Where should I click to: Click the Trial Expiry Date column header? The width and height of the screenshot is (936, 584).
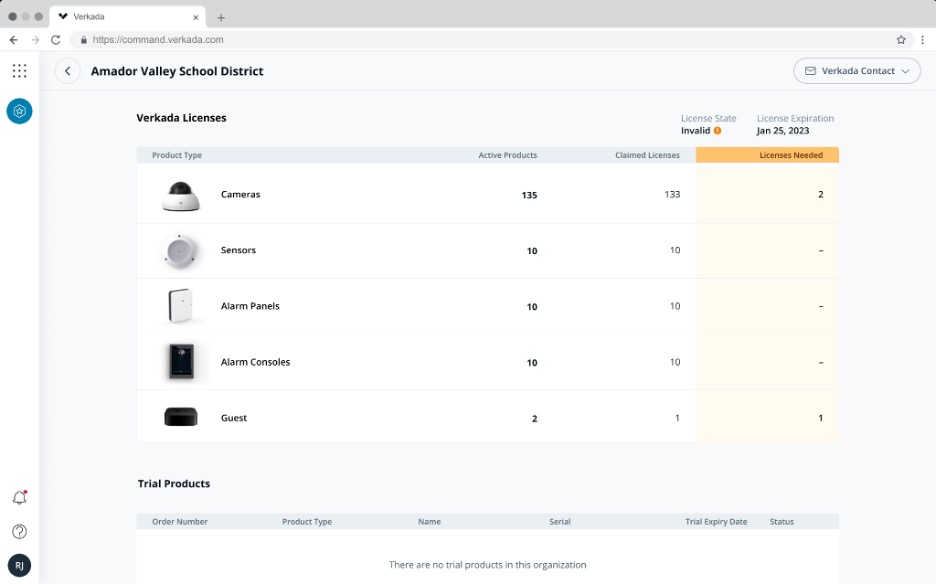[x=716, y=521]
